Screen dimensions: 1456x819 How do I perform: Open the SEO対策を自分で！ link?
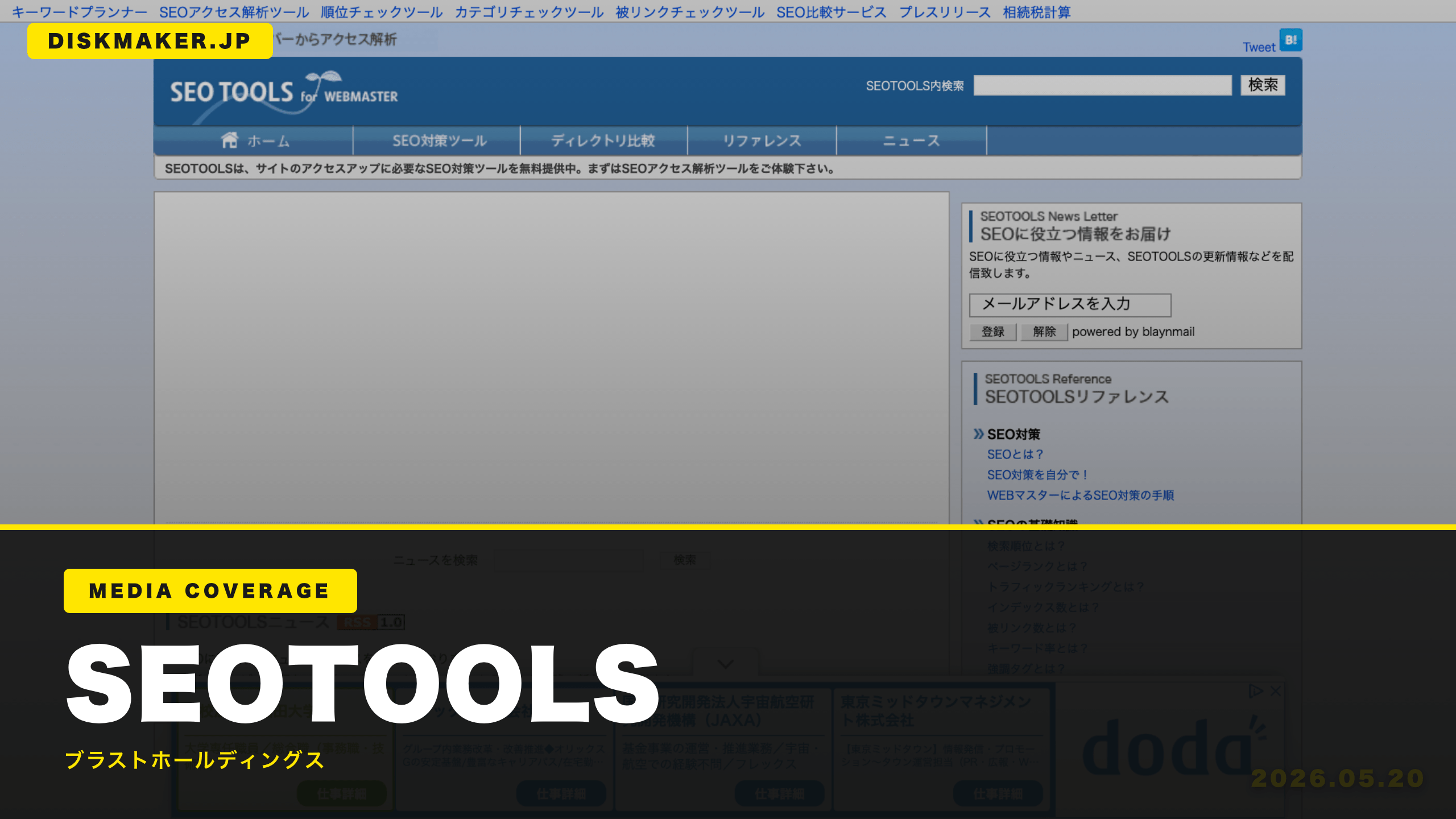click(1038, 475)
